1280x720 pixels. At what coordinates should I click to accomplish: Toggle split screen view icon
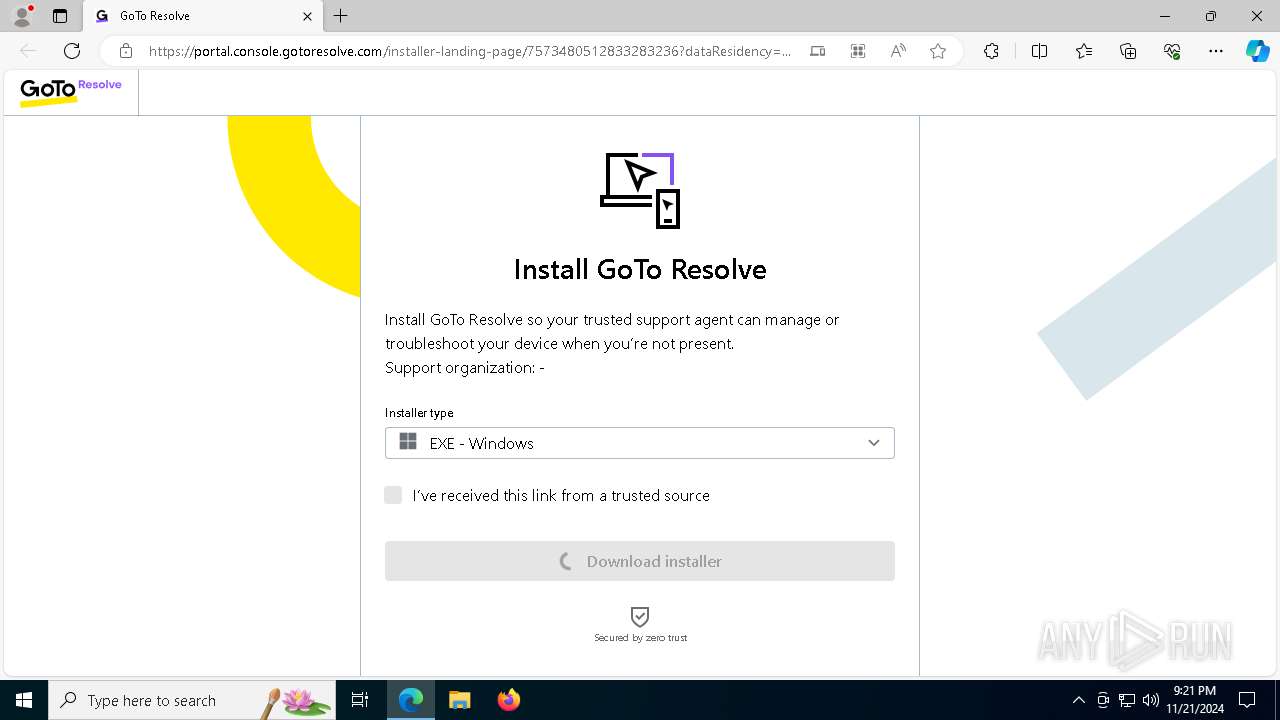pyautogui.click(x=1039, y=51)
